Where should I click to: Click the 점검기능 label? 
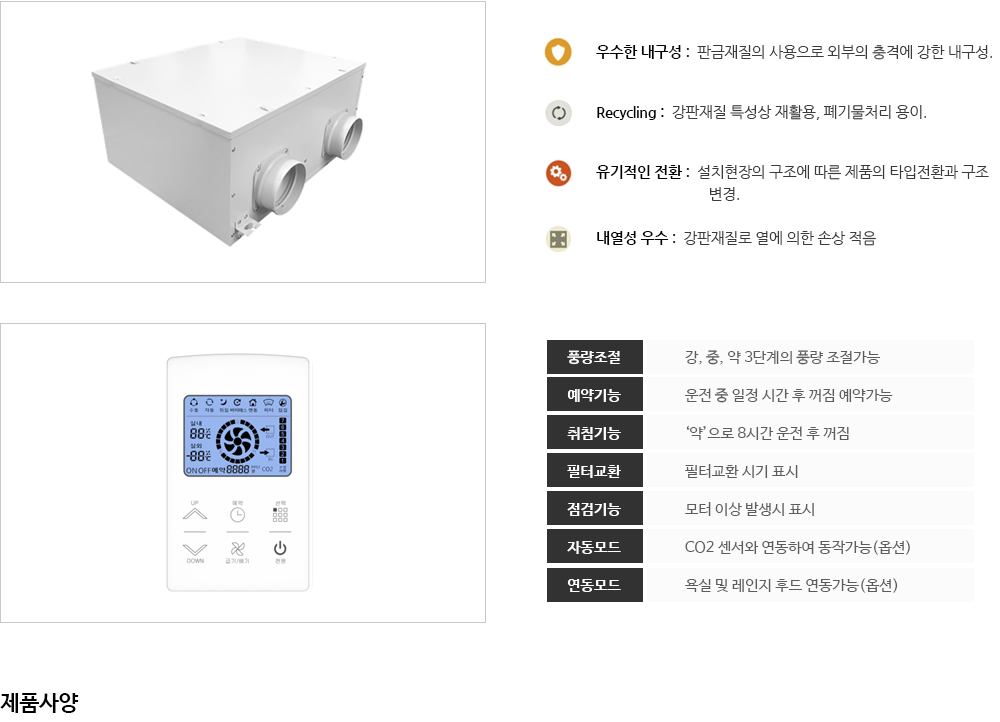point(594,509)
